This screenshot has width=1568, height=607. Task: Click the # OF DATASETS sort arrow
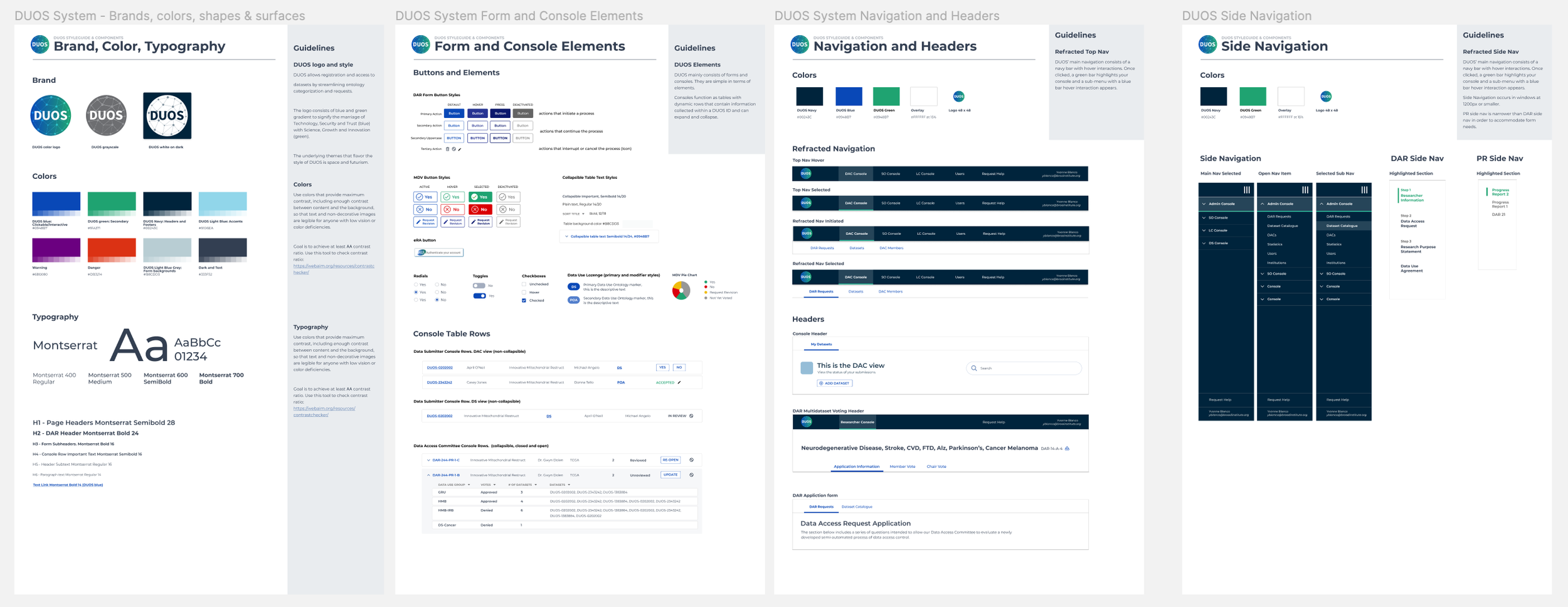point(536,485)
